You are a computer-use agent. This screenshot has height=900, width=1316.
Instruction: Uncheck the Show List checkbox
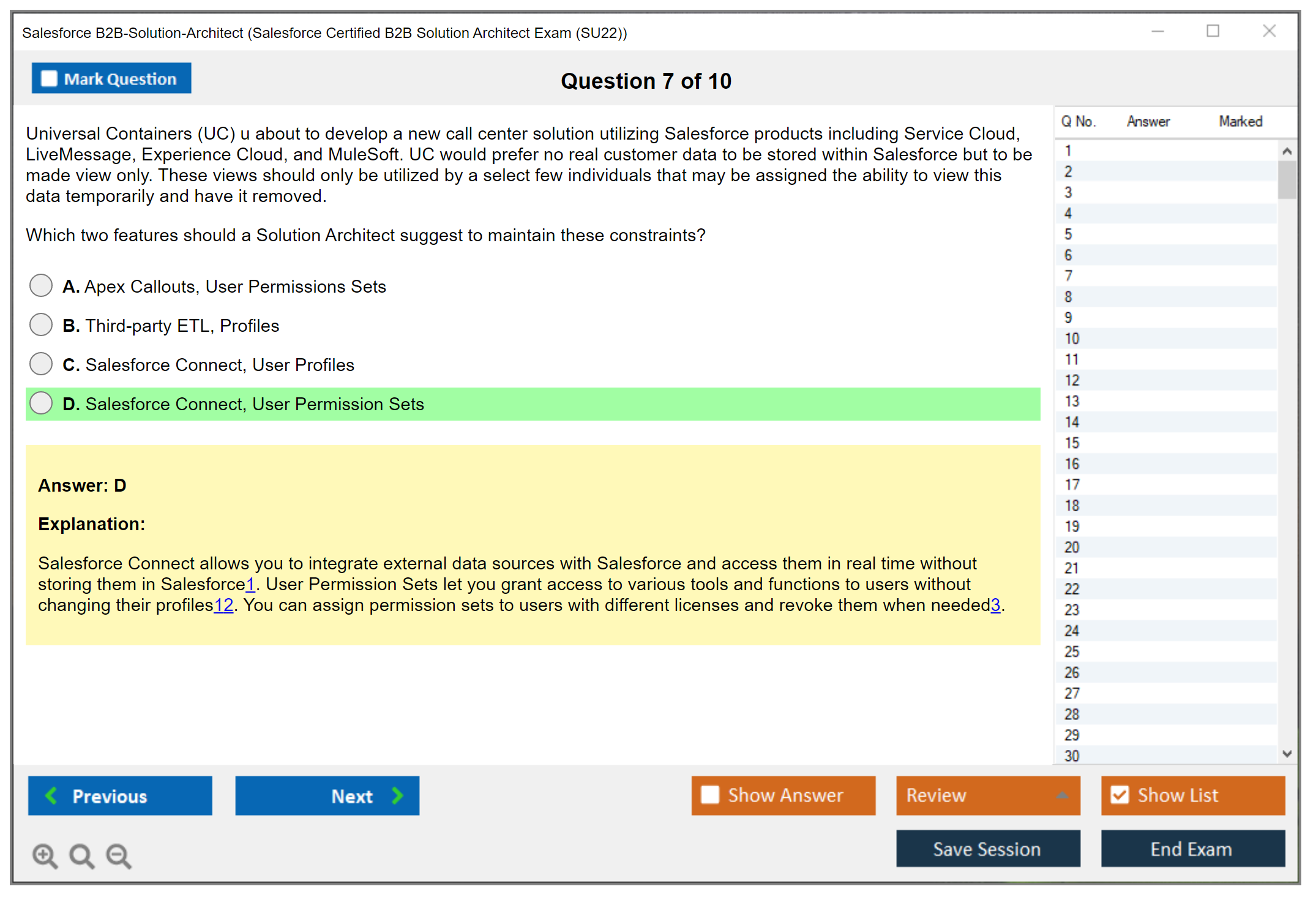pyautogui.click(x=1120, y=795)
